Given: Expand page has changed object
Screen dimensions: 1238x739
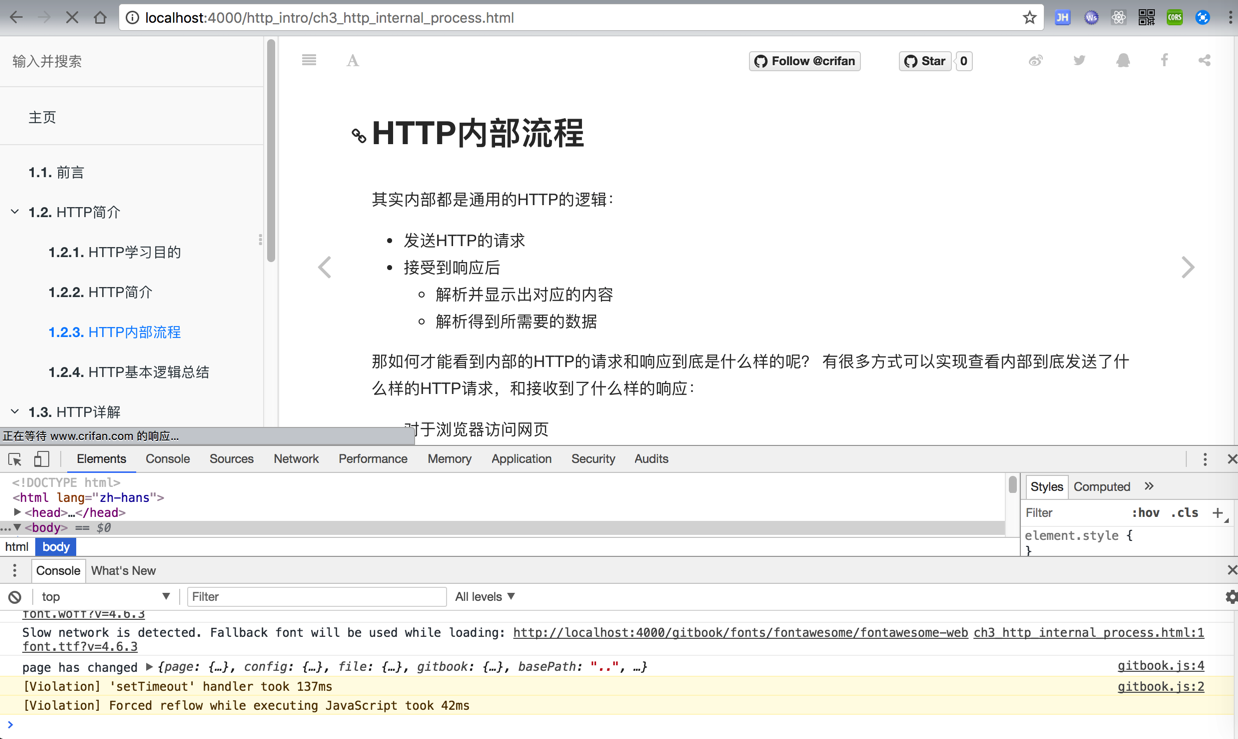Looking at the screenshot, I should [x=149, y=667].
